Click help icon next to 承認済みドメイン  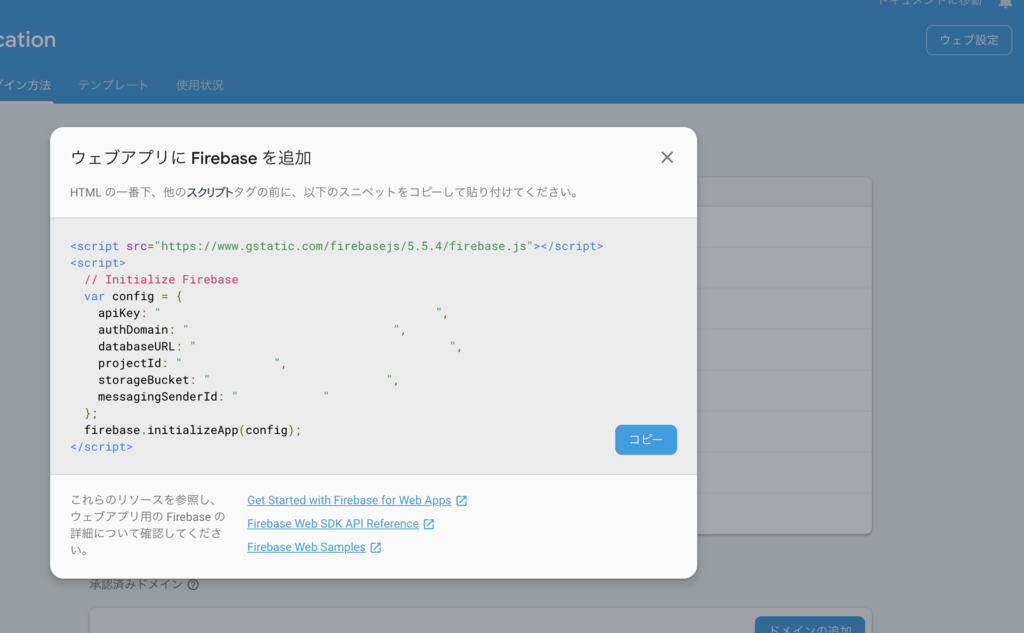pos(193,585)
